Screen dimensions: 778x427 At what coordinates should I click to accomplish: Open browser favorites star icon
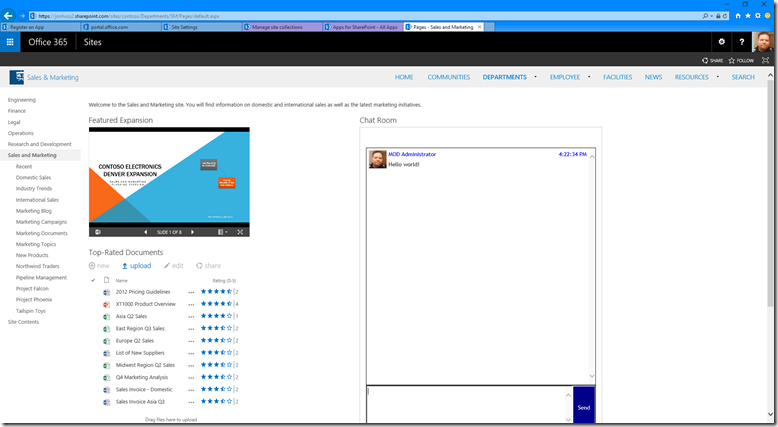[748, 16]
